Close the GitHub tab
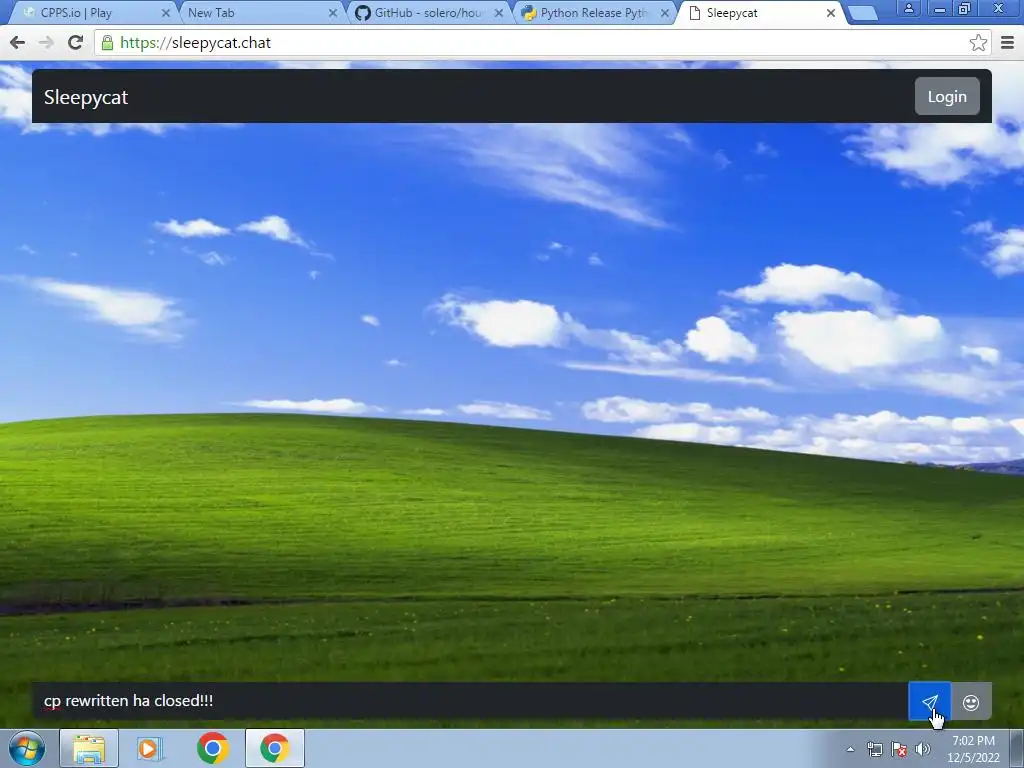The height and width of the screenshot is (768, 1024). click(x=499, y=13)
